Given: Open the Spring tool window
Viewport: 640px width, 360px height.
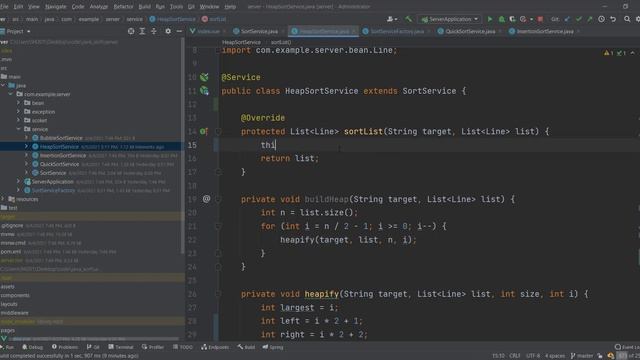Looking at the screenshot, I should tap(273, 347).
